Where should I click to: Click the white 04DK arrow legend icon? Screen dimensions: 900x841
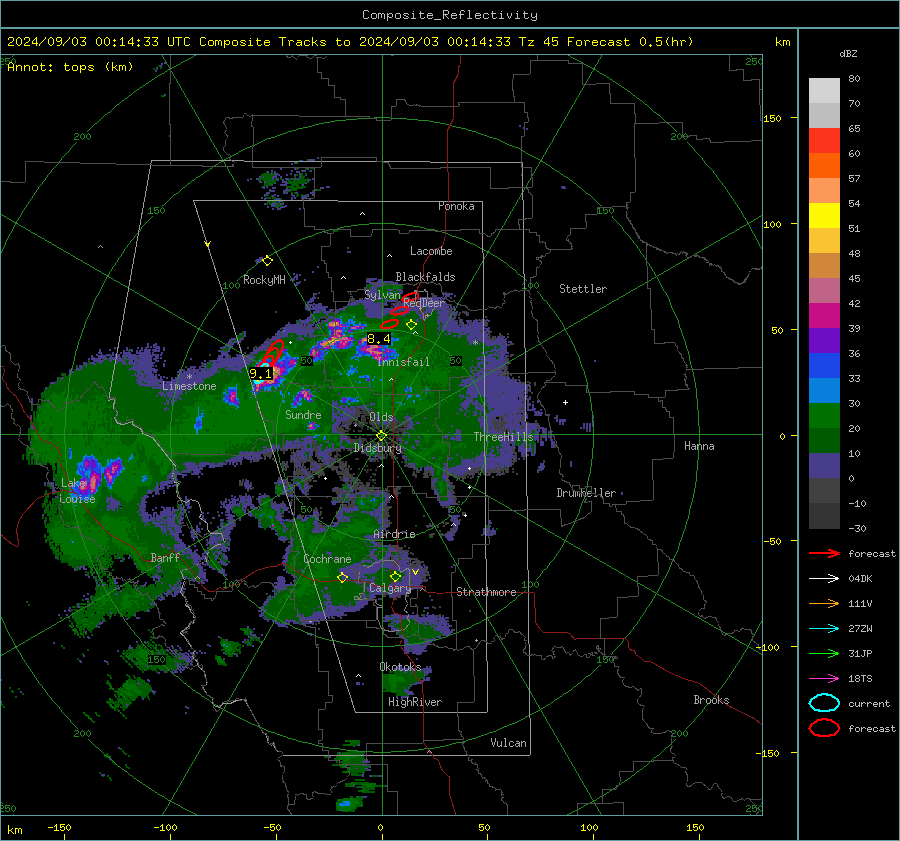(x=824, y=579)
